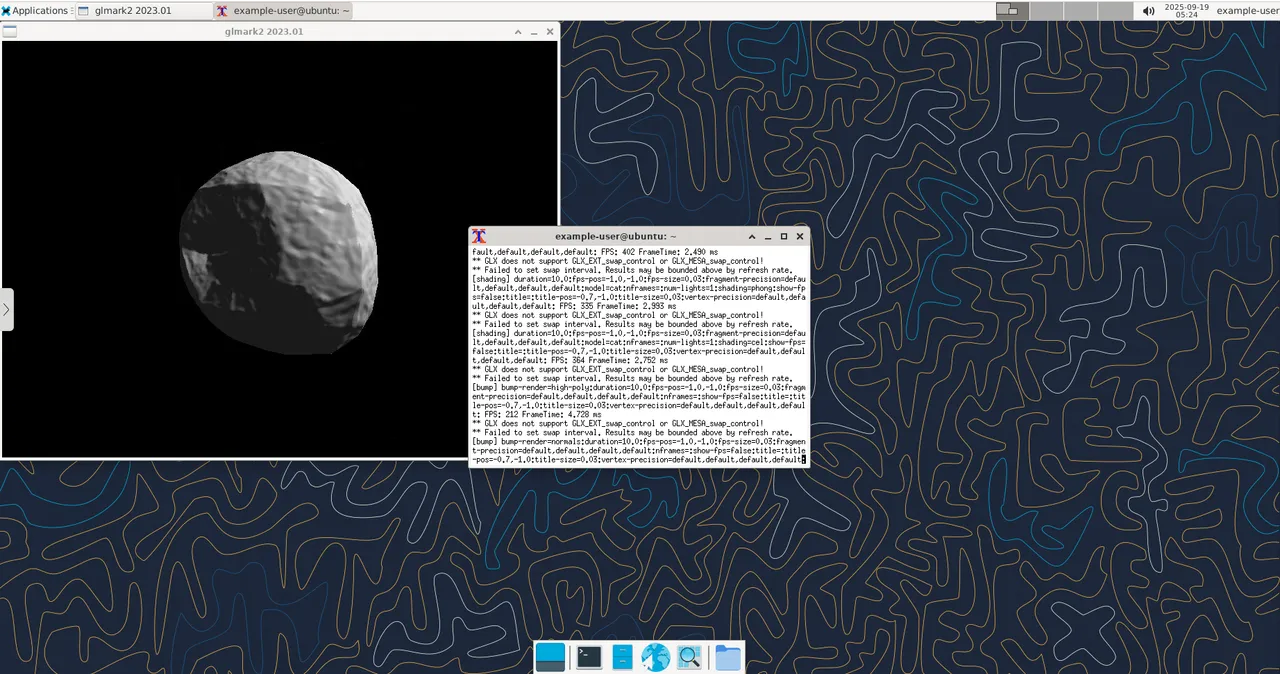The width and height of the screenshot is (1280, 674).
Task: Click the terminal cursor block at the last line
Action: coord(803,459)
